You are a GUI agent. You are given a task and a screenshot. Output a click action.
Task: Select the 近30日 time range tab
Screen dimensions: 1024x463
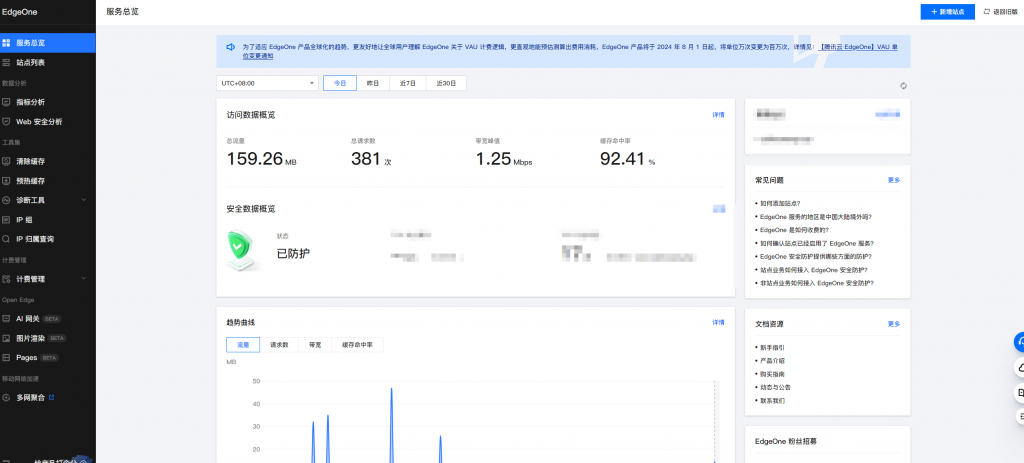(446, 84)
